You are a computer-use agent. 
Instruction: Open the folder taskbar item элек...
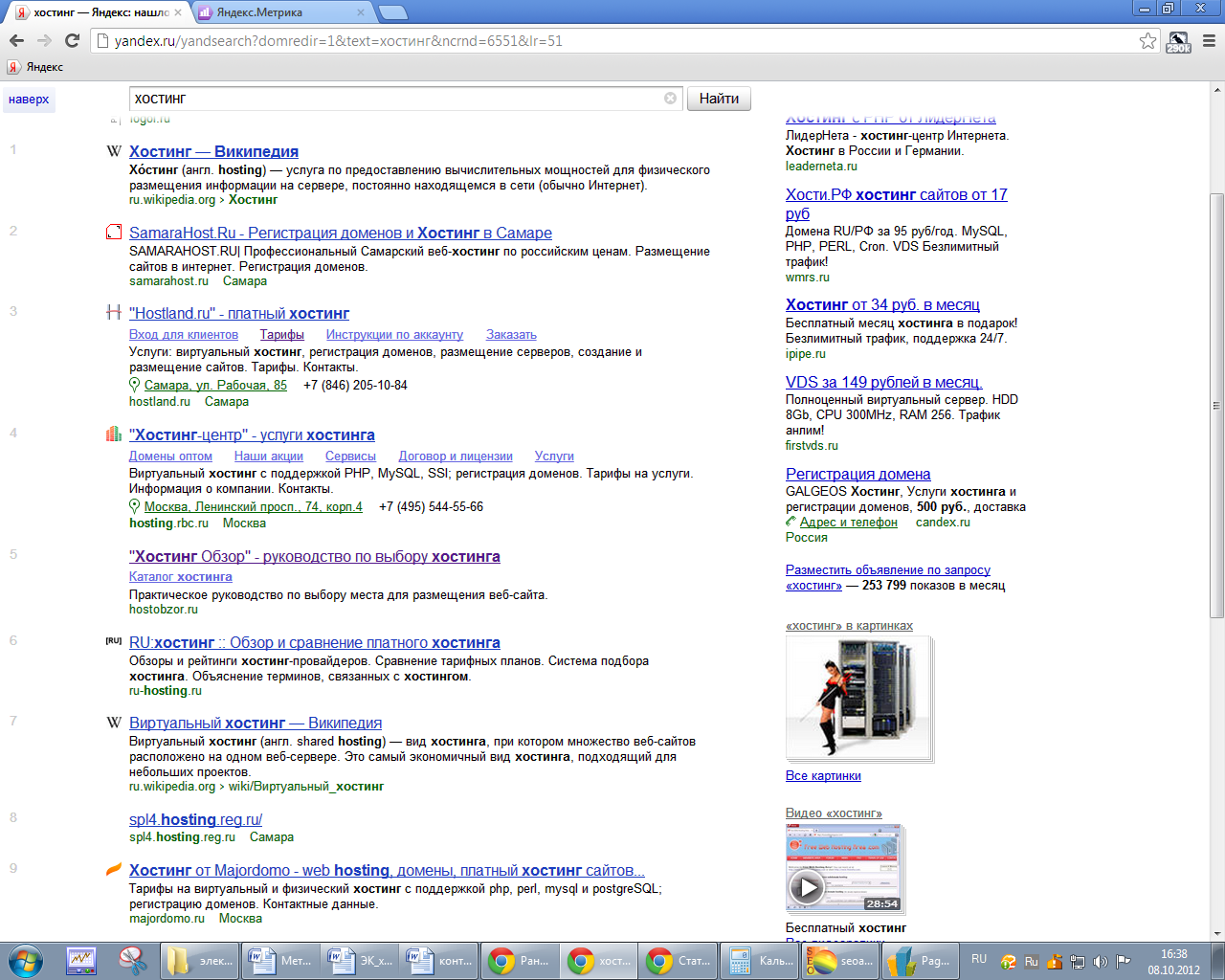tap(200, 960)
